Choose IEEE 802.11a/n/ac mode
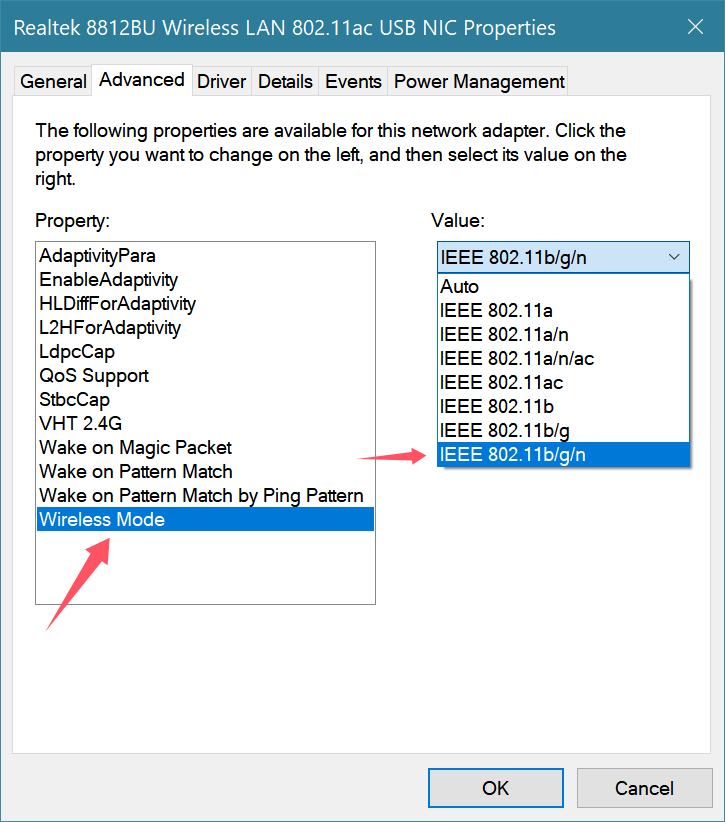 click(563, 359)
